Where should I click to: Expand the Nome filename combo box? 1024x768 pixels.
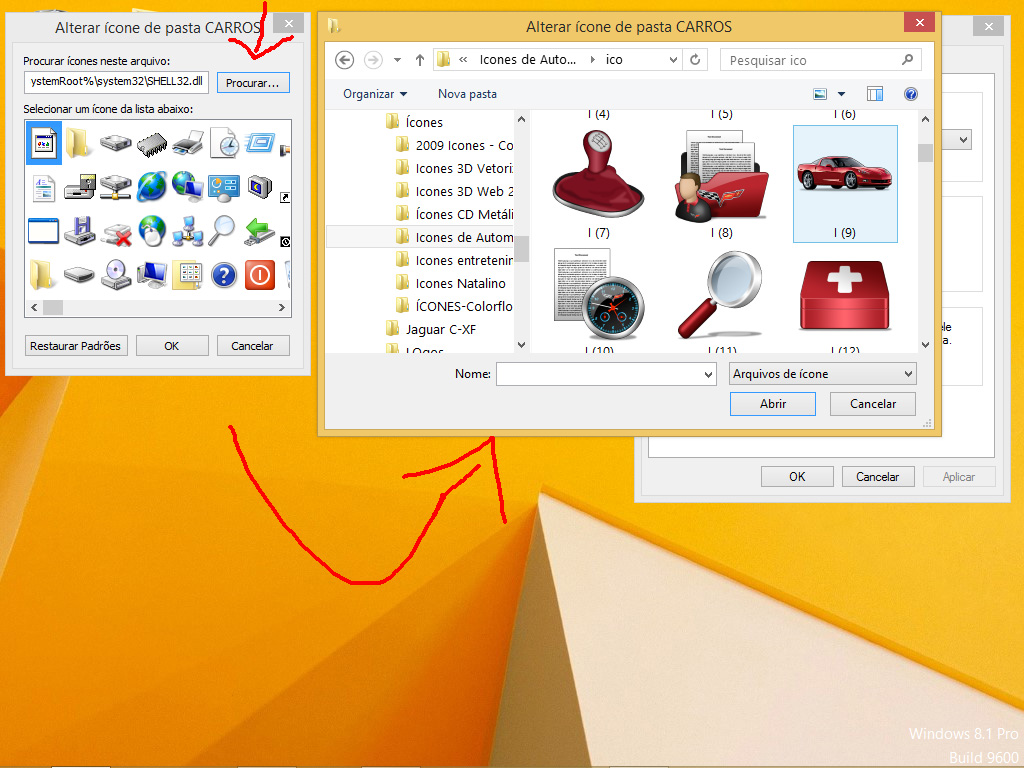709,374
